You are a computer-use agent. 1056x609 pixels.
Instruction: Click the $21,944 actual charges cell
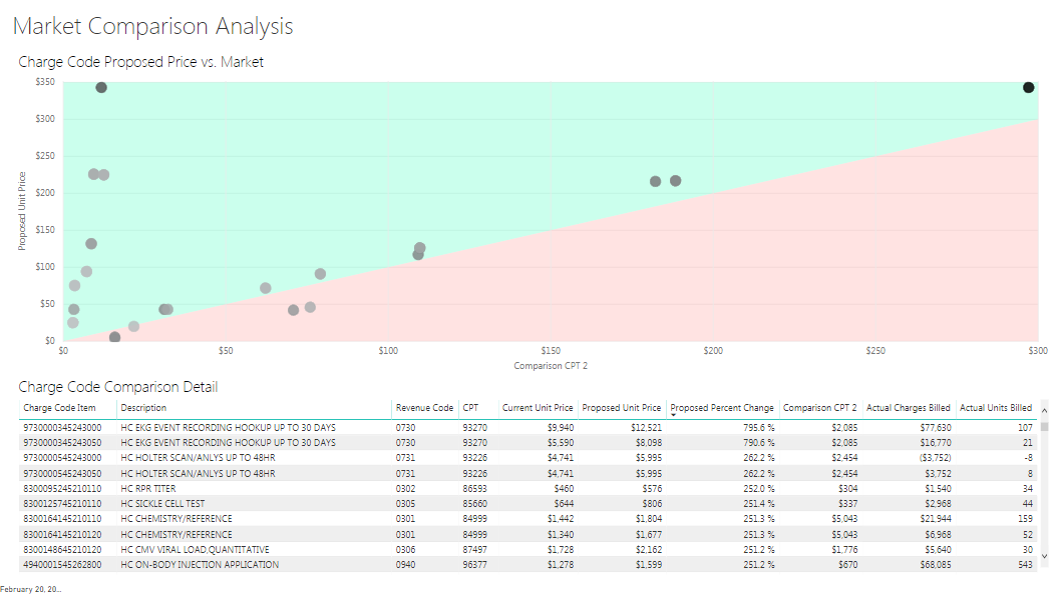[x=935, y=519]
